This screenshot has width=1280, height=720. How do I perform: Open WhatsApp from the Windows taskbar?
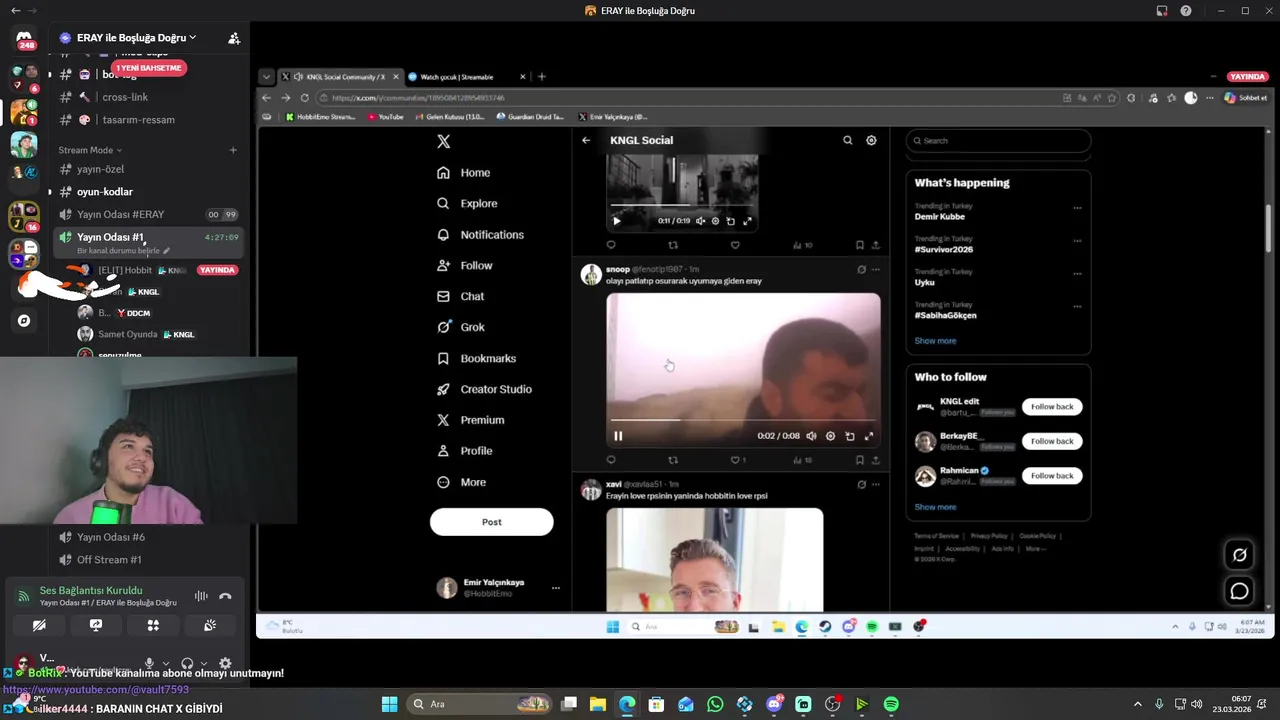tap(715, 704)
